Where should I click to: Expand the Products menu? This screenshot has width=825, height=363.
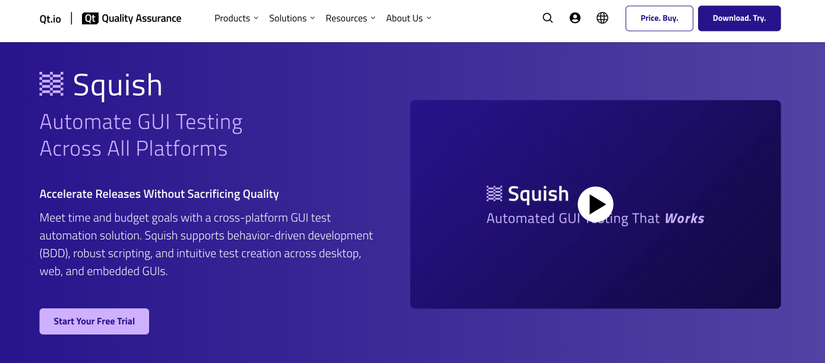tap(236, 18)
